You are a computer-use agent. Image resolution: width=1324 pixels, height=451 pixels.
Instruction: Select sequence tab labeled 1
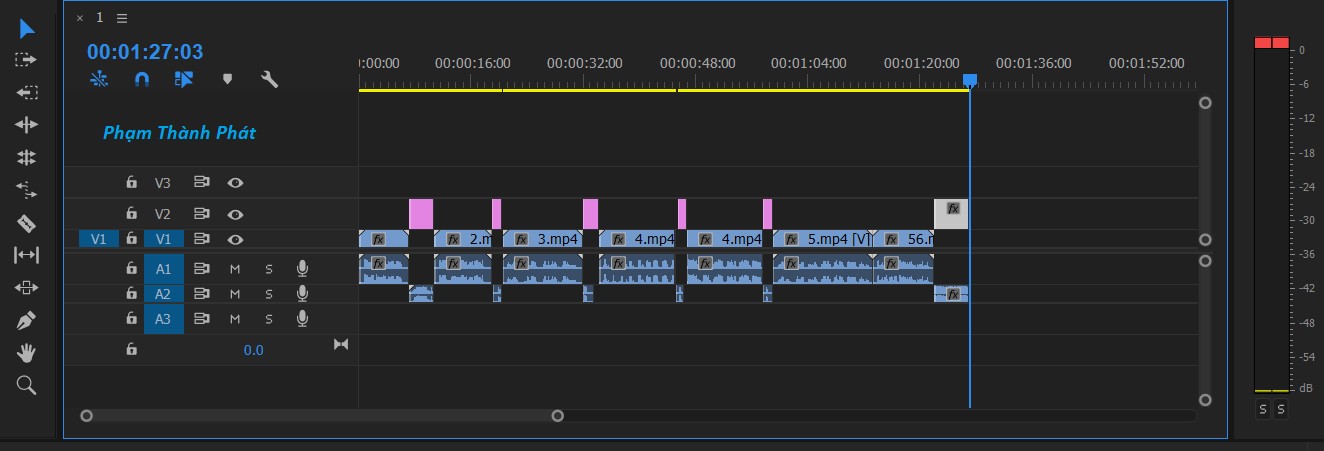click(x=100, y=18)
